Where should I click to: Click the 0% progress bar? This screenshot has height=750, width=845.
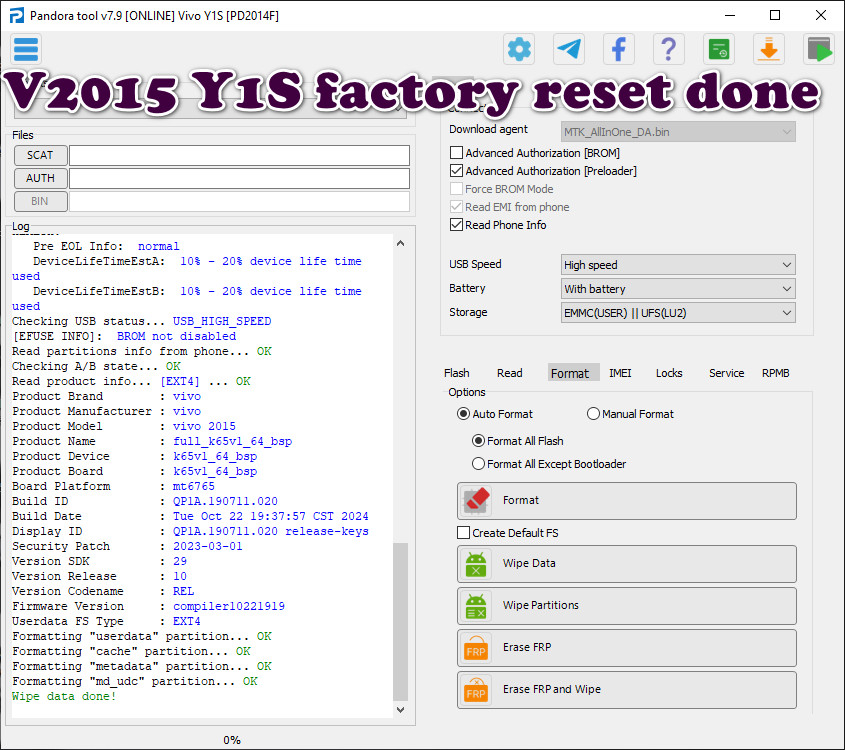point(232,740)
